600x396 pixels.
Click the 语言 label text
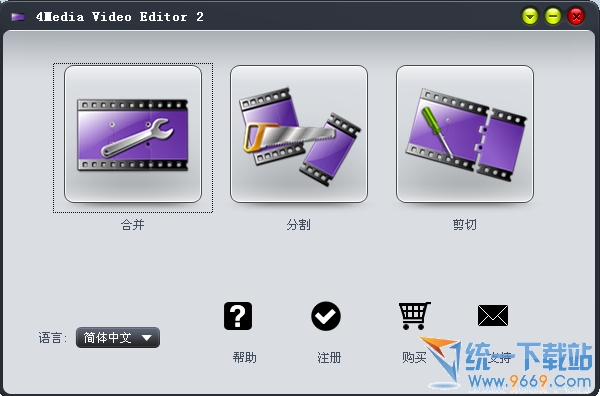[x=52, y=338]
